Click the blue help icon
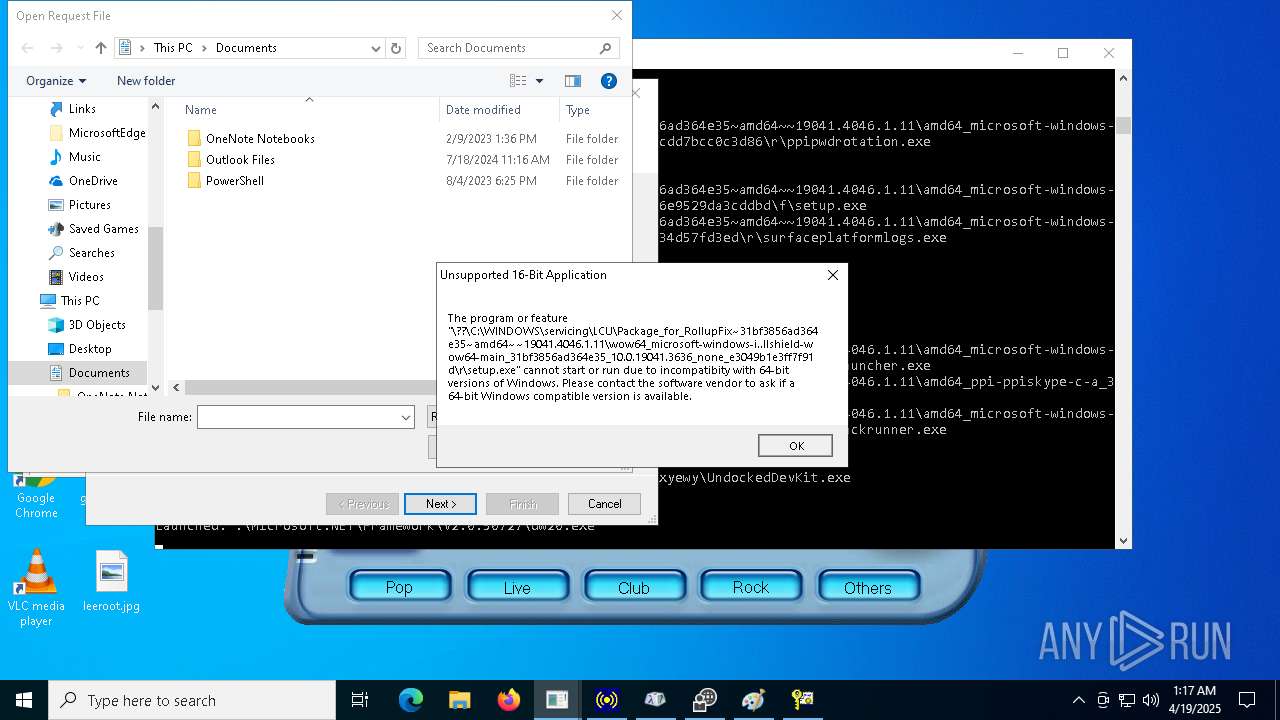The width and height of the screenshot is (1280, 720). coord(608,81)
